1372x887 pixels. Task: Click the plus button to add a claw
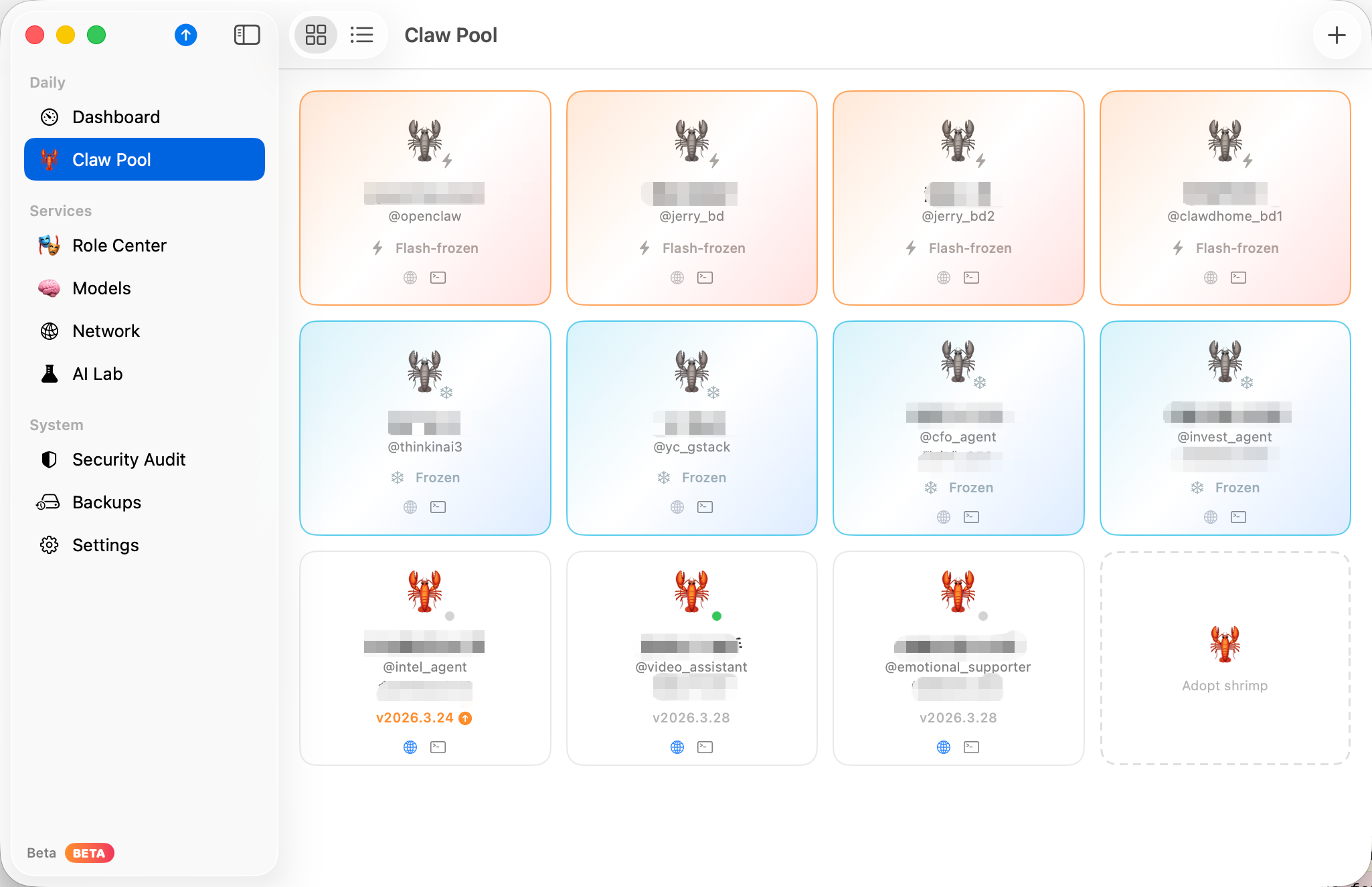click(1336, 35)
